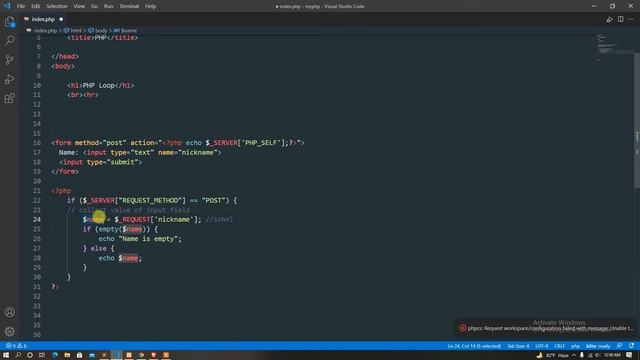Screen dimensions: 640x360
Task: Open the Go menu
Action: (x=94, y=6)
